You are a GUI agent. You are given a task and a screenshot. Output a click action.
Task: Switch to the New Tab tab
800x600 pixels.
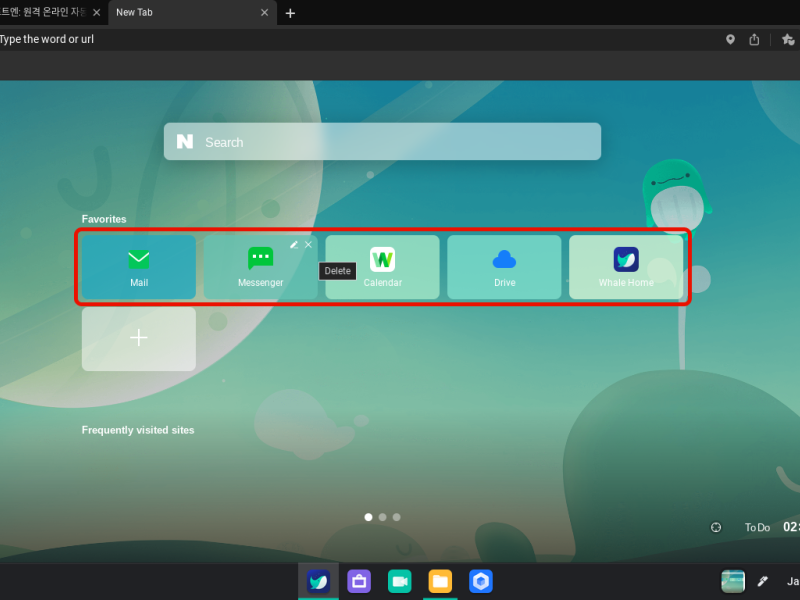click(192, 13)
